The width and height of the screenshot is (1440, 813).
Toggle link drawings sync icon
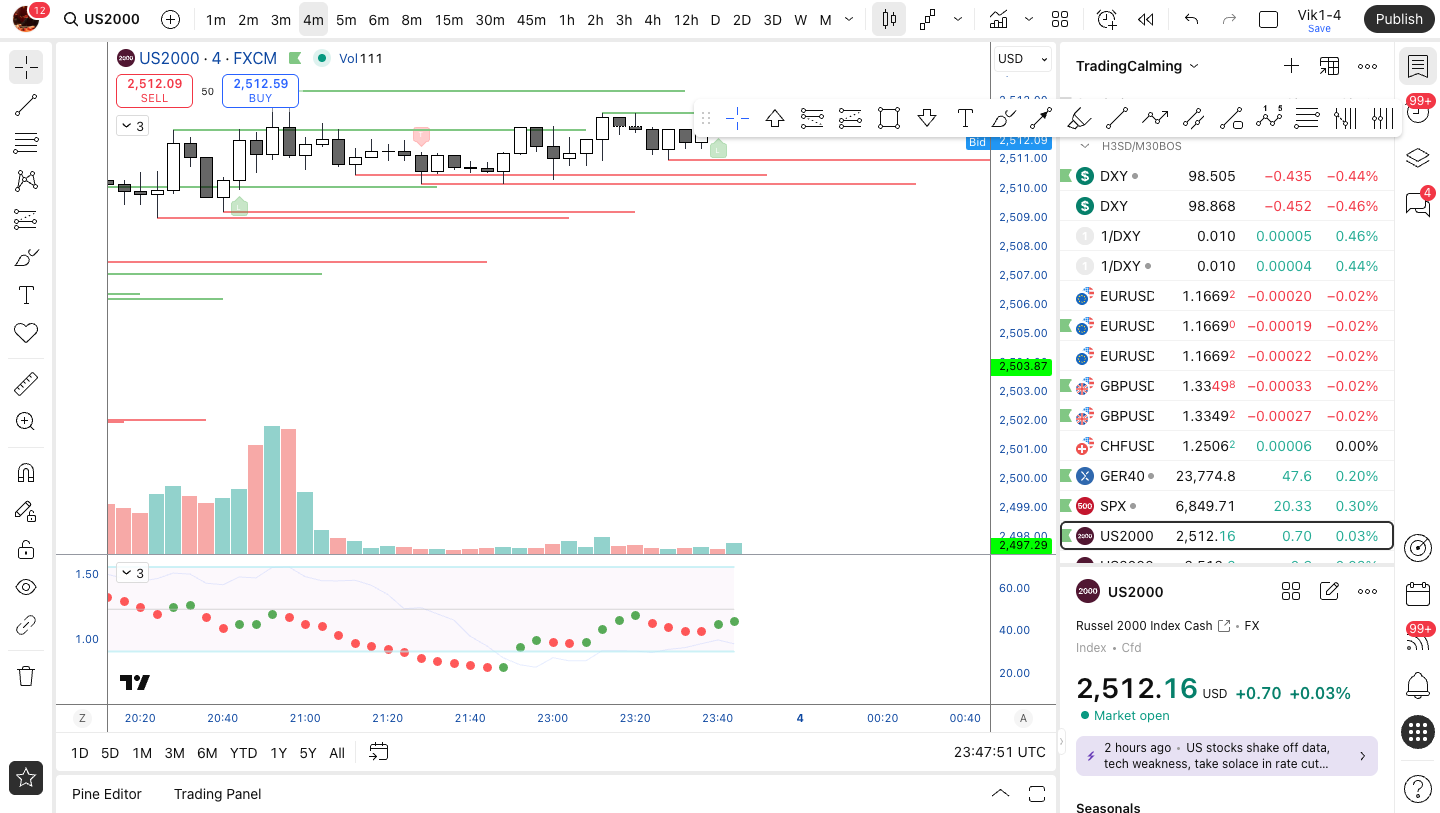pyautogui.click(x=26, y=625)
